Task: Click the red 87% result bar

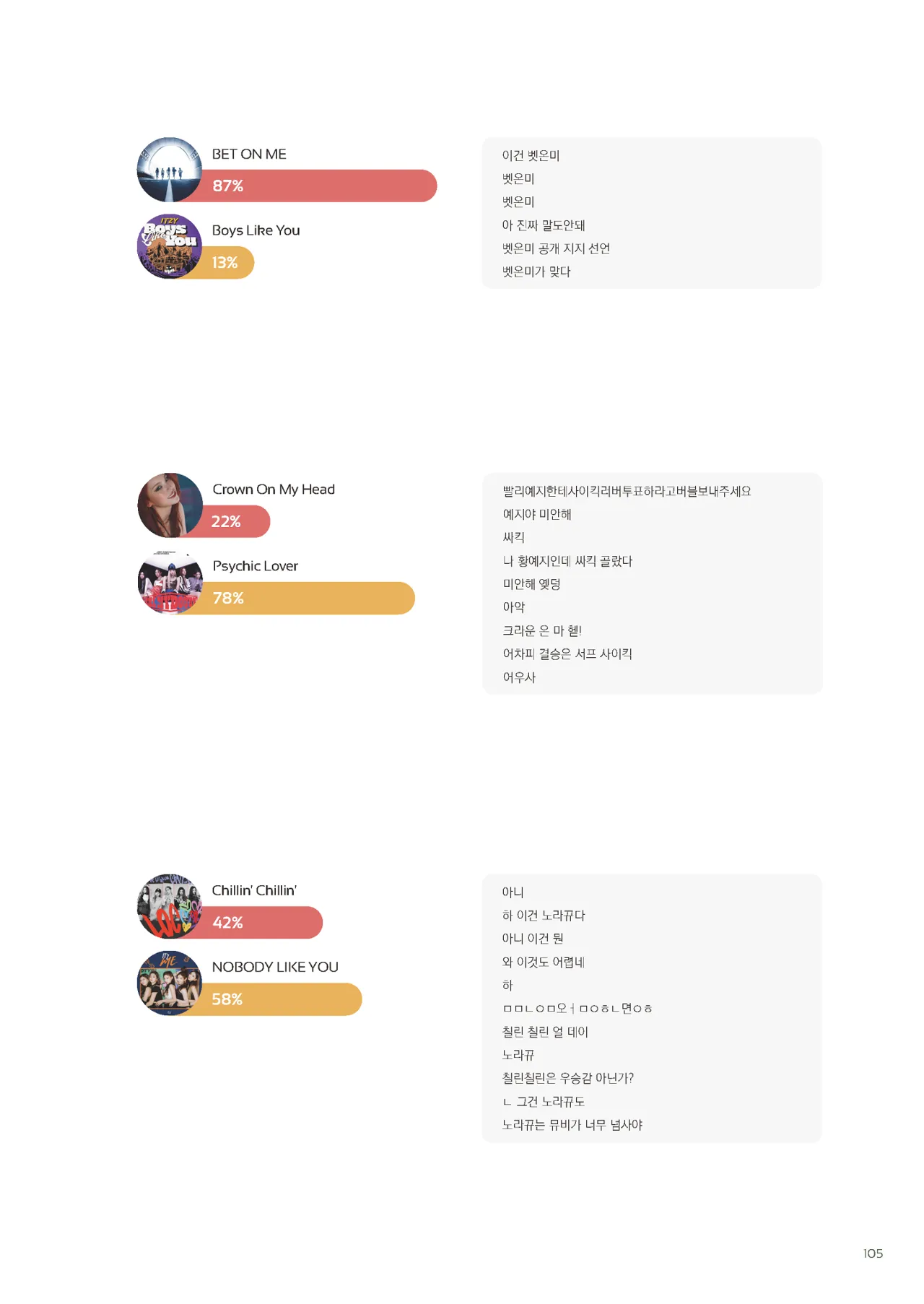Action: tap(325, 186)
